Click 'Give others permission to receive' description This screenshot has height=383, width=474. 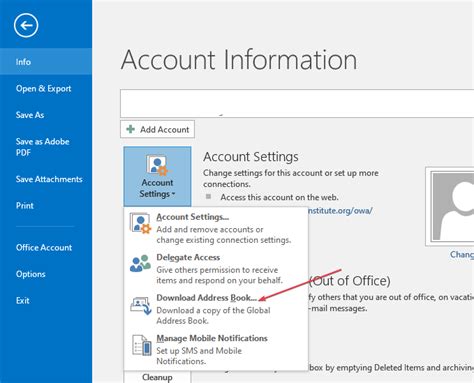217,270
